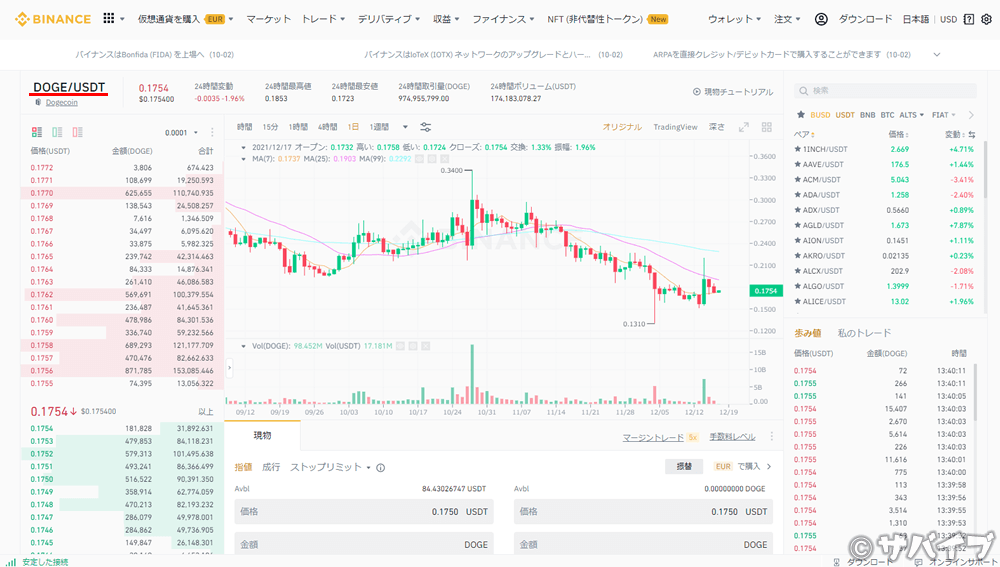This screenshot has width=1000, height=567.
Task: Expand the announcements bar chevron
Action: [937, 55]
